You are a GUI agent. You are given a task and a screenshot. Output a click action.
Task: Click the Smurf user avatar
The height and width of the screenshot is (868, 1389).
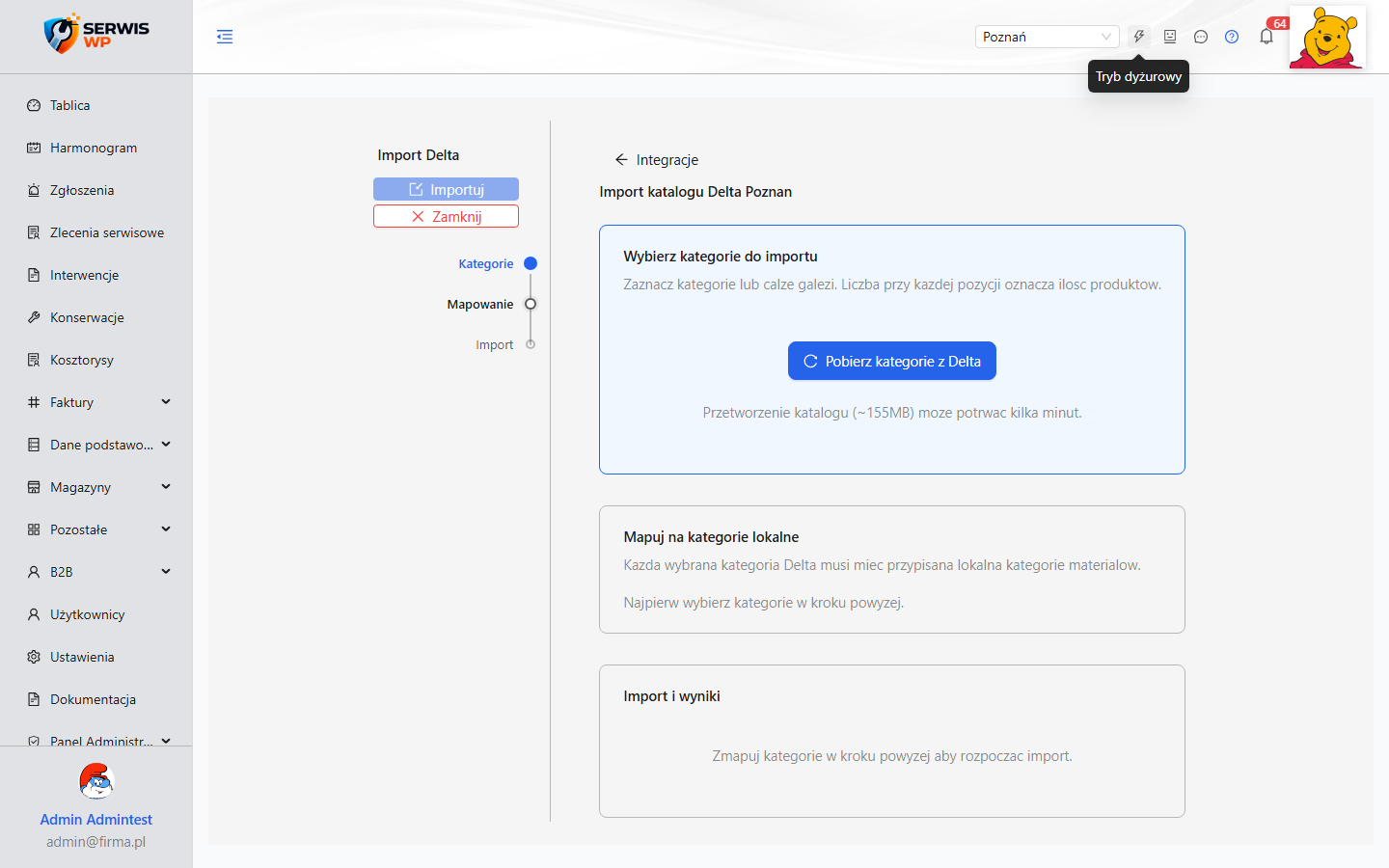[96, 781]
